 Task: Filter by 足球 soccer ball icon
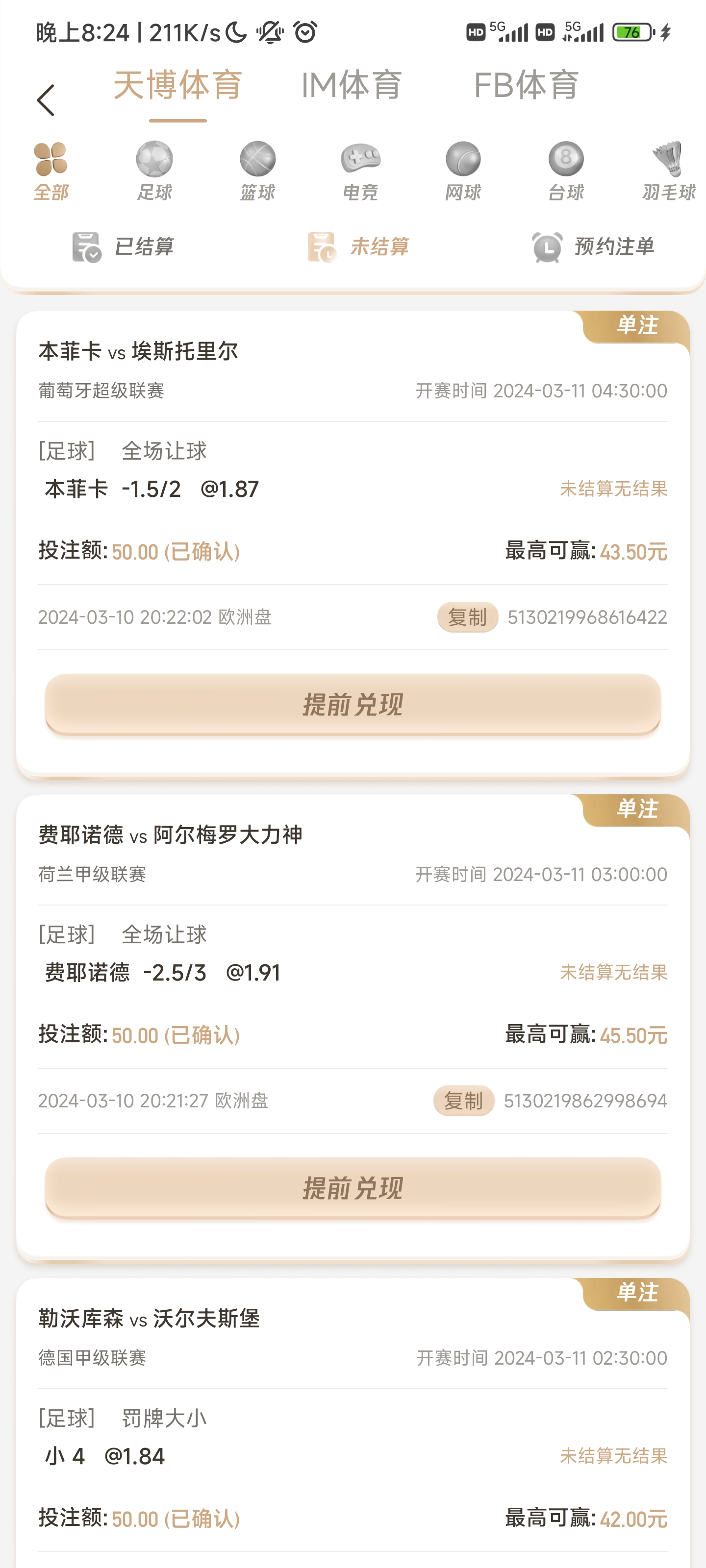(154, 159)
